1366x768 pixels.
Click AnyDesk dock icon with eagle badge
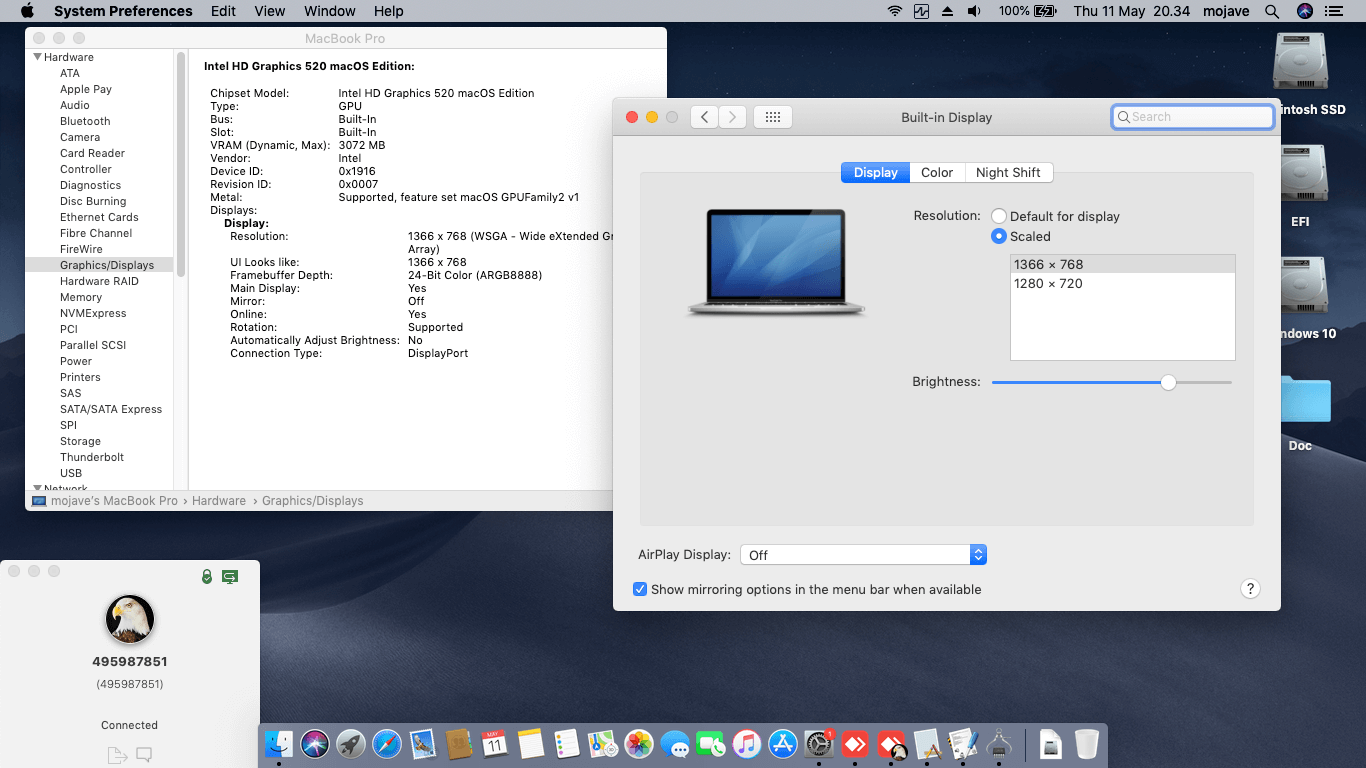coord(891,744)
